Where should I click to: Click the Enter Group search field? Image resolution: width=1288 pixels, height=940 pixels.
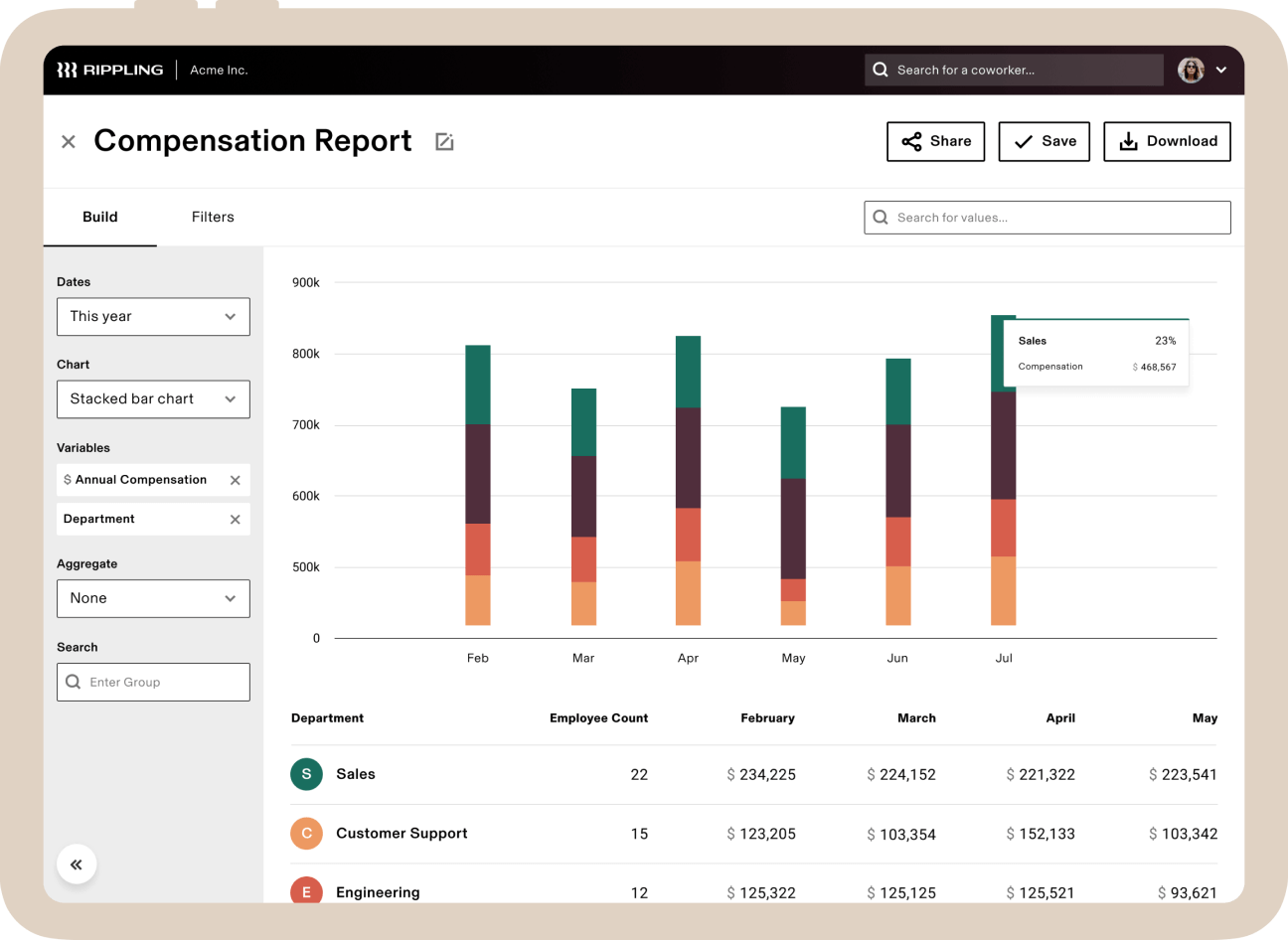point(153,682)
